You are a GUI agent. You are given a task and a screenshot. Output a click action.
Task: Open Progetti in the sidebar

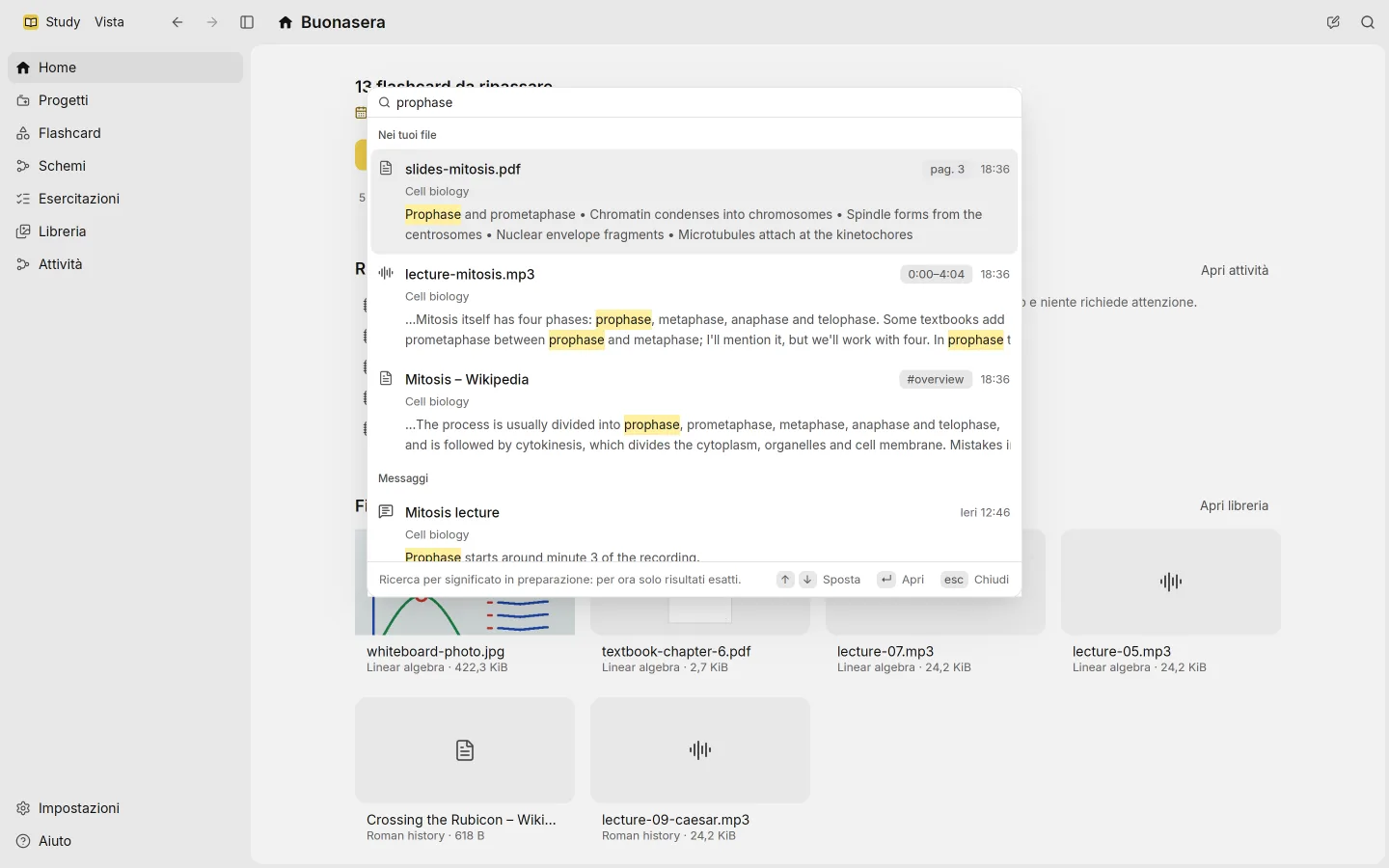click(x=125, y=100)
